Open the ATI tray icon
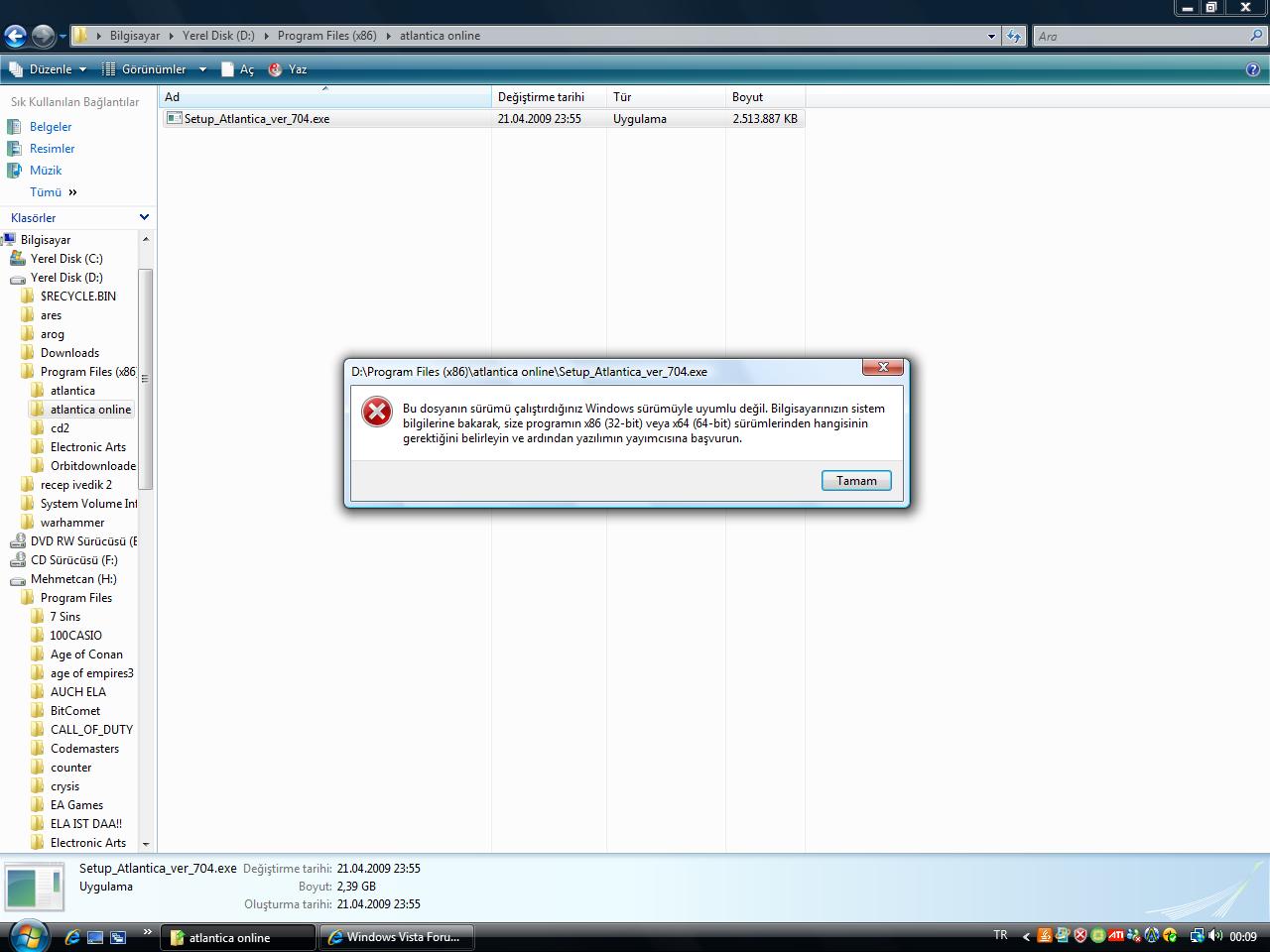The width and height of the screenshot is (1270, 952). point(1116,935)
